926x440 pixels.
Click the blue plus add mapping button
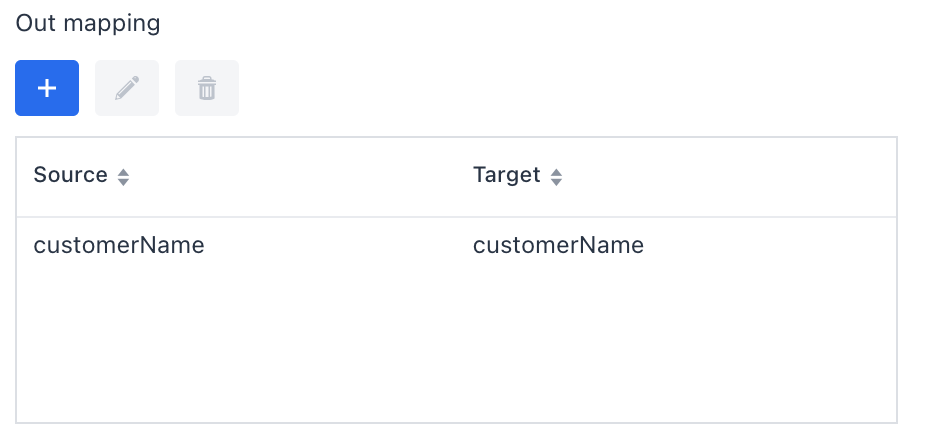point(47,88)
